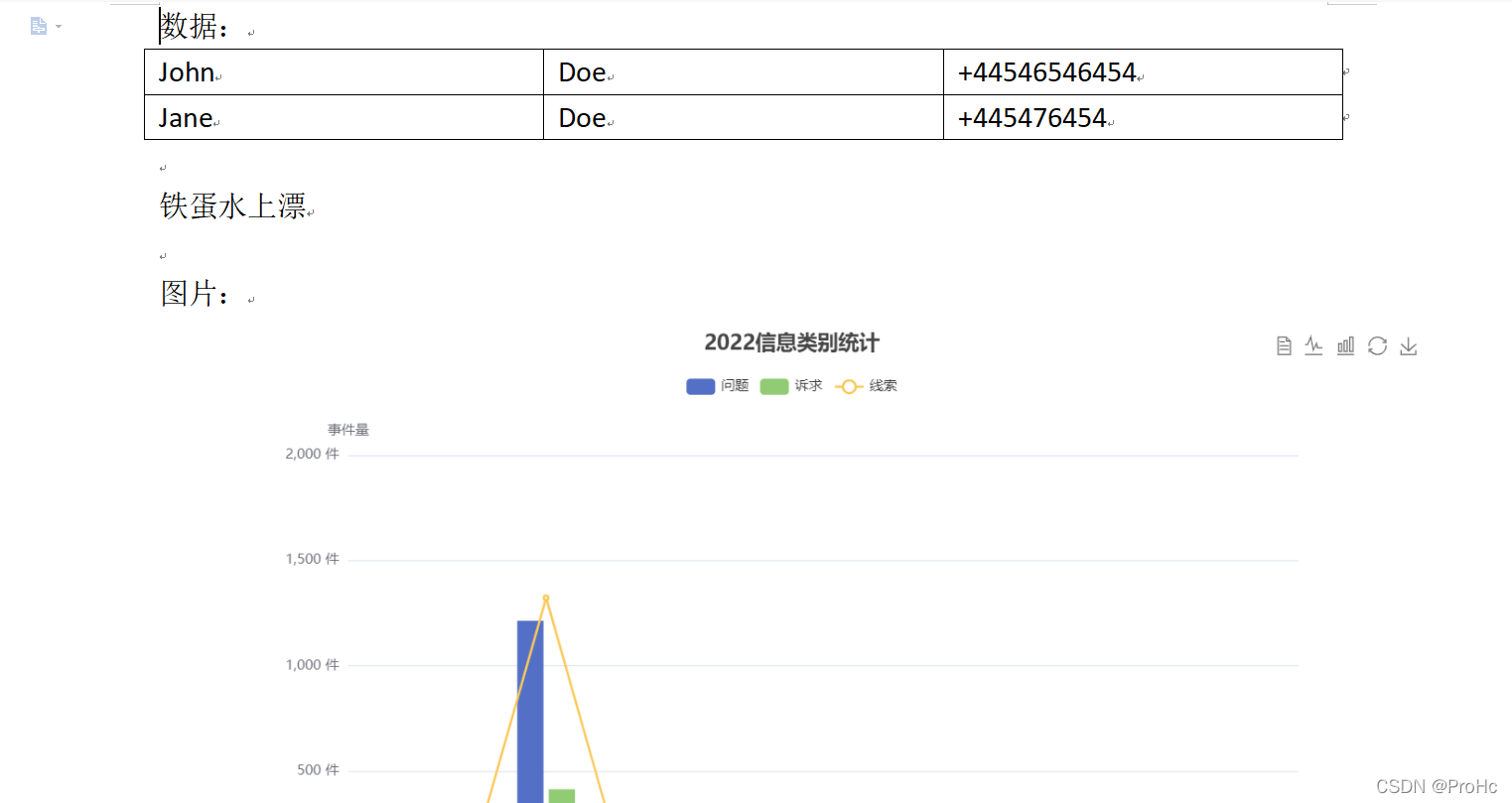Screen dimensions: 1512x803
Task: Click the y-axis name 事件量
Action: 348,430
